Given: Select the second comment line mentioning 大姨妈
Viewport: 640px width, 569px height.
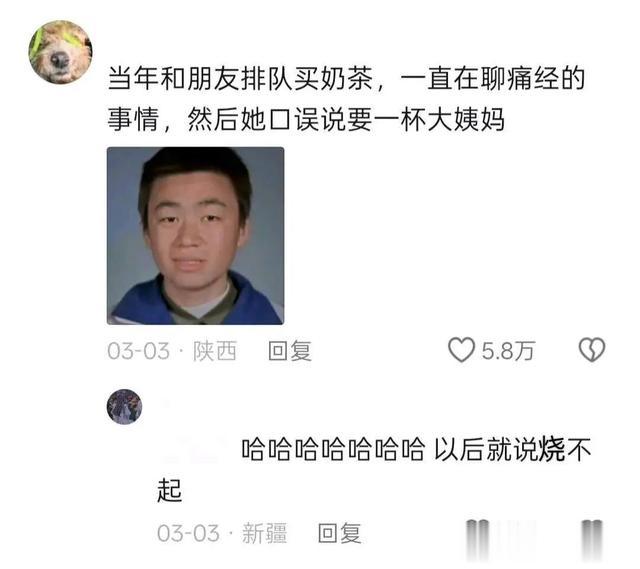Looking at the screenshot, I should [306, 120].
